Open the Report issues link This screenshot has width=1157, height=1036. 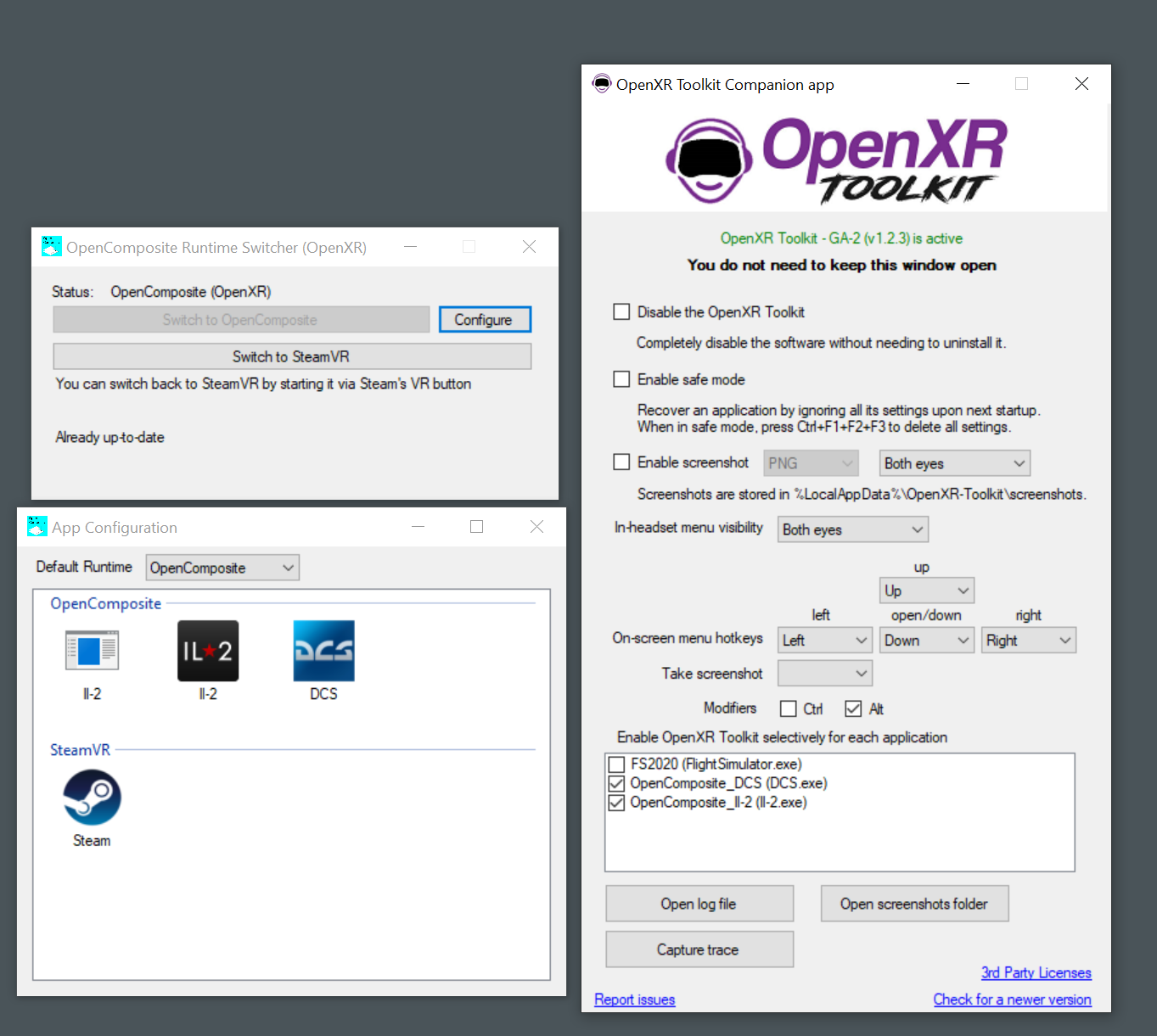(634, 1000)
